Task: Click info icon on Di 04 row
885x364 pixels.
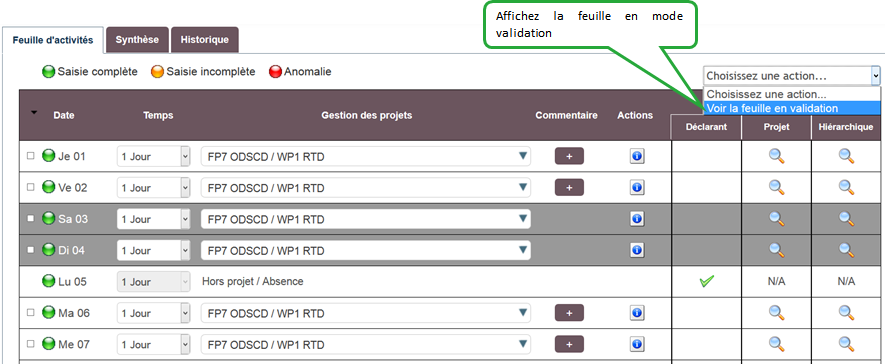Action: click(637, 250)
